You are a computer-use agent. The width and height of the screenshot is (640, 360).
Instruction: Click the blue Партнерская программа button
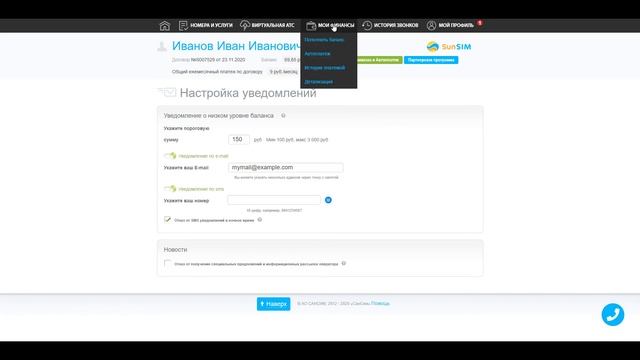(431, 60)
